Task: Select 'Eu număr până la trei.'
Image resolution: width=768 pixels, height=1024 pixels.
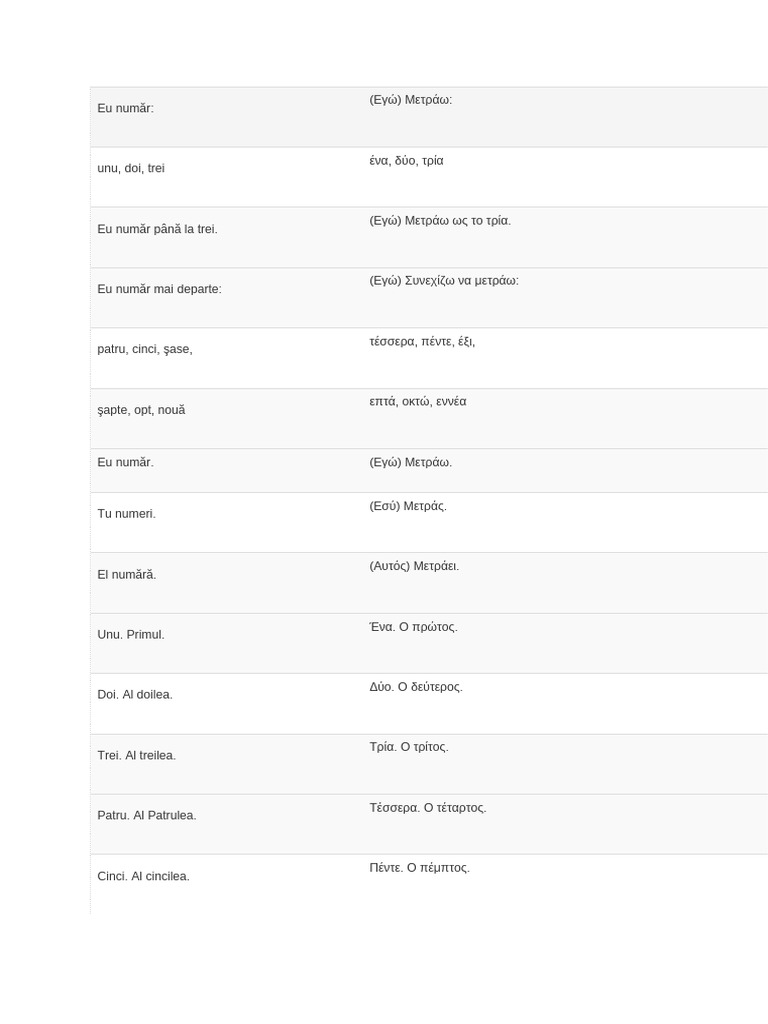Action: pos(157,229)
